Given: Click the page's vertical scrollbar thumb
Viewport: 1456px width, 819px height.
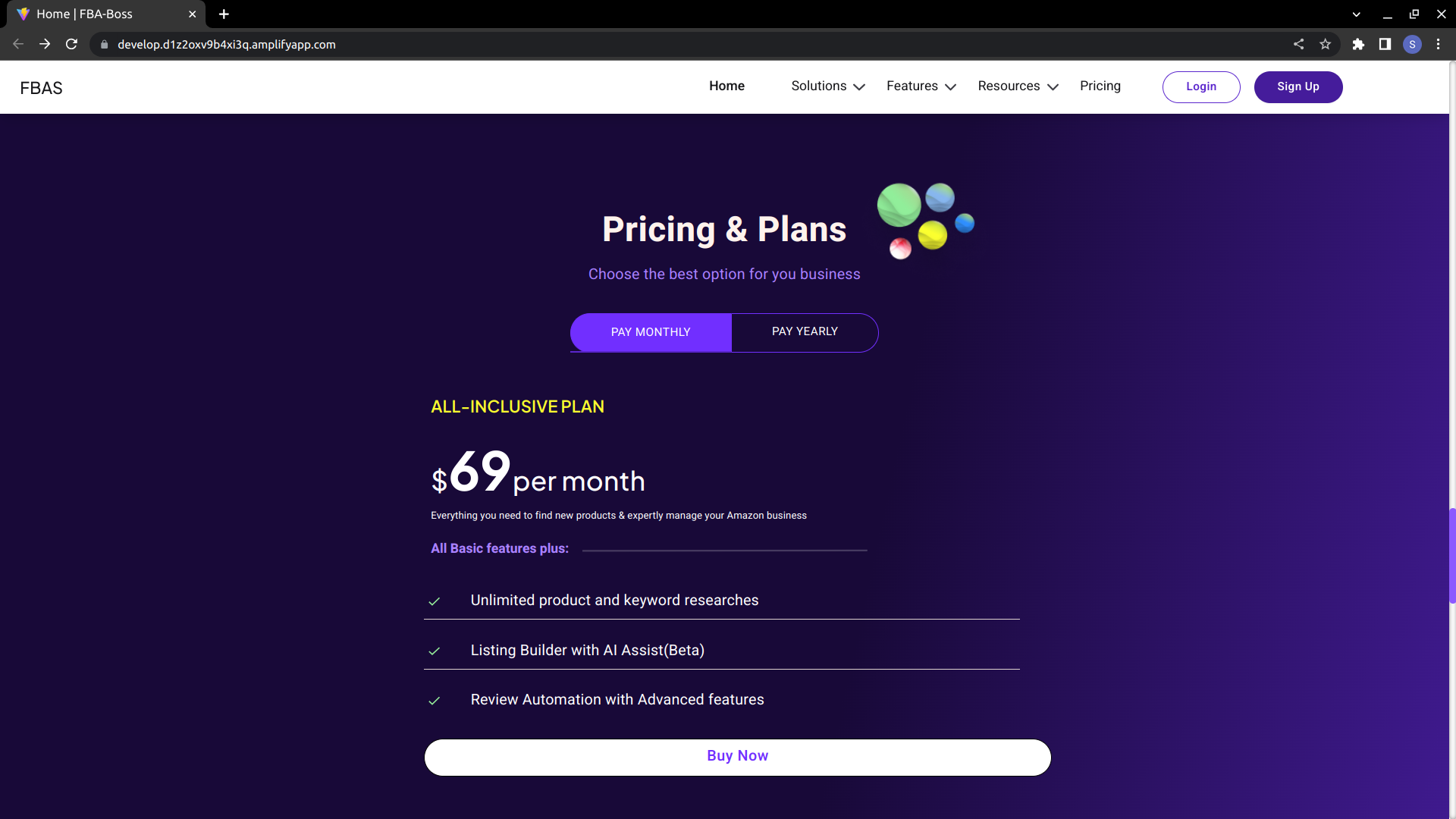Looking at the screenshot, I should click(x=1452, y=555).
